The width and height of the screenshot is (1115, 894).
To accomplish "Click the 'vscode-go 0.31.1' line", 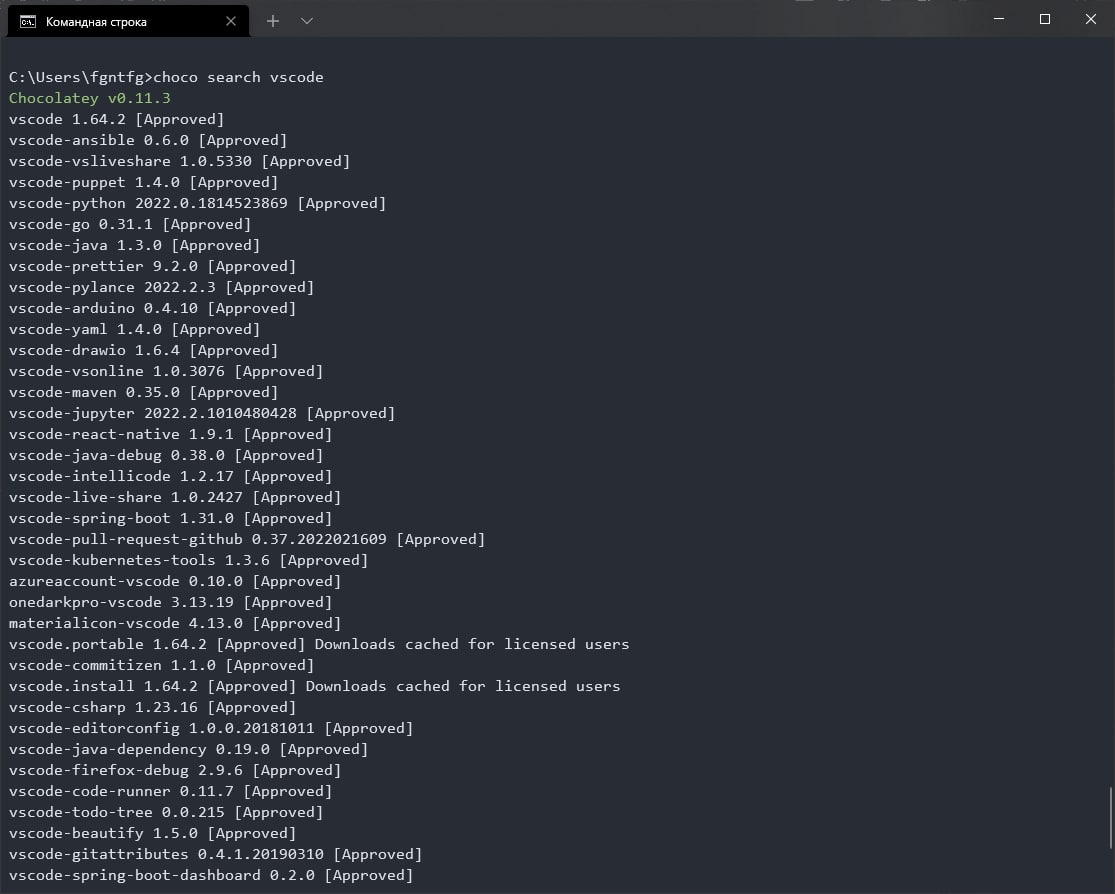I will click(x=130, y=224).
